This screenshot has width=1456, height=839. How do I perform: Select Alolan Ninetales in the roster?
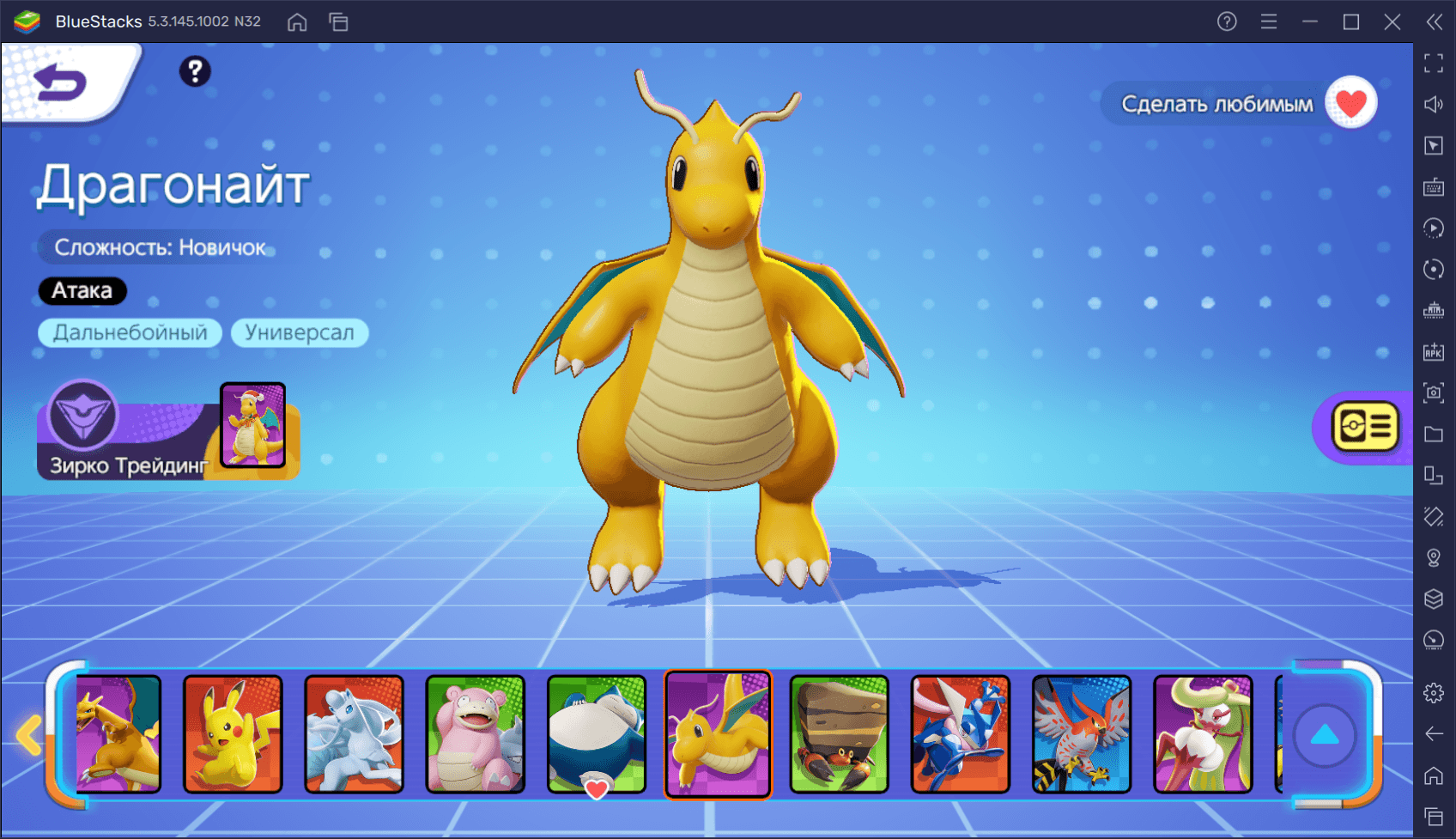point(354,734)
